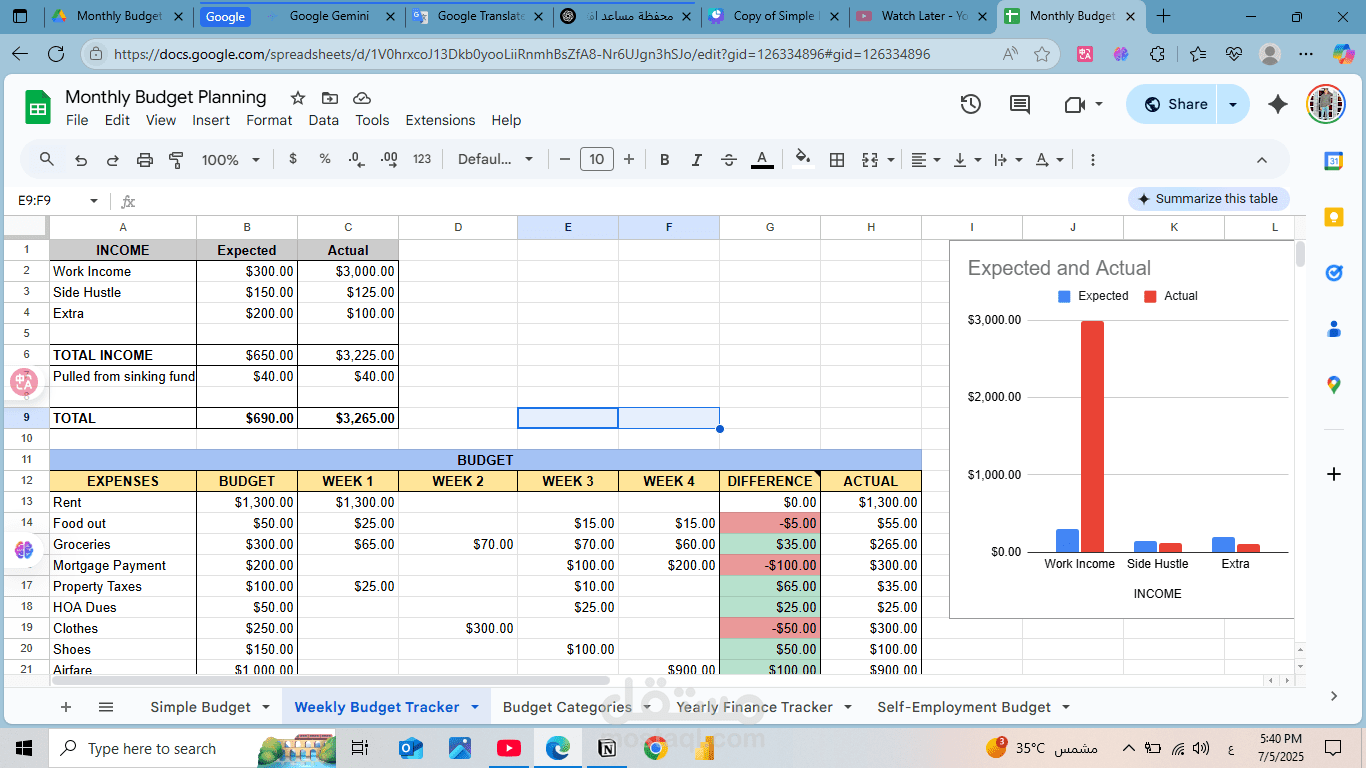Open the Tools menu
This screenshot has height=768, width=1366.
(x=372, y=120)
